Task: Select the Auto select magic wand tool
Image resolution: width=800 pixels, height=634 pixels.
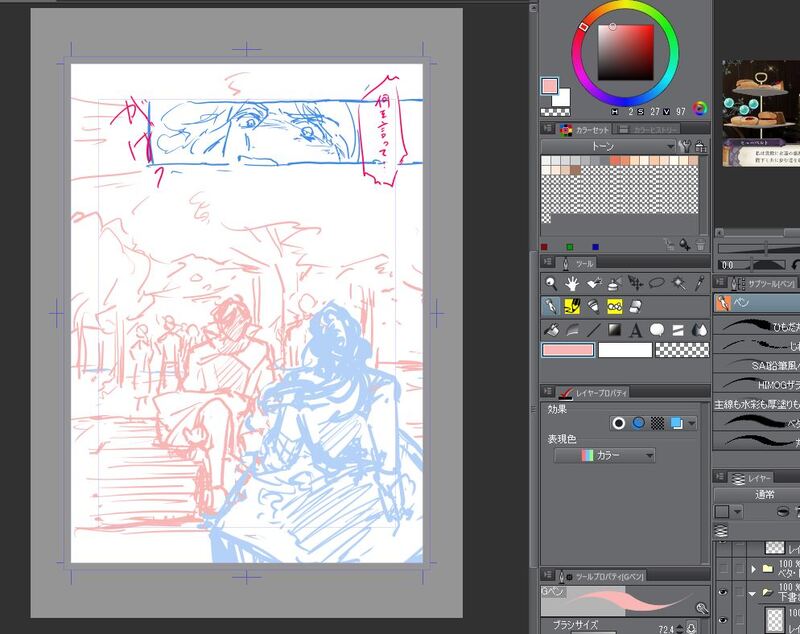Action: tap(679, 283)
